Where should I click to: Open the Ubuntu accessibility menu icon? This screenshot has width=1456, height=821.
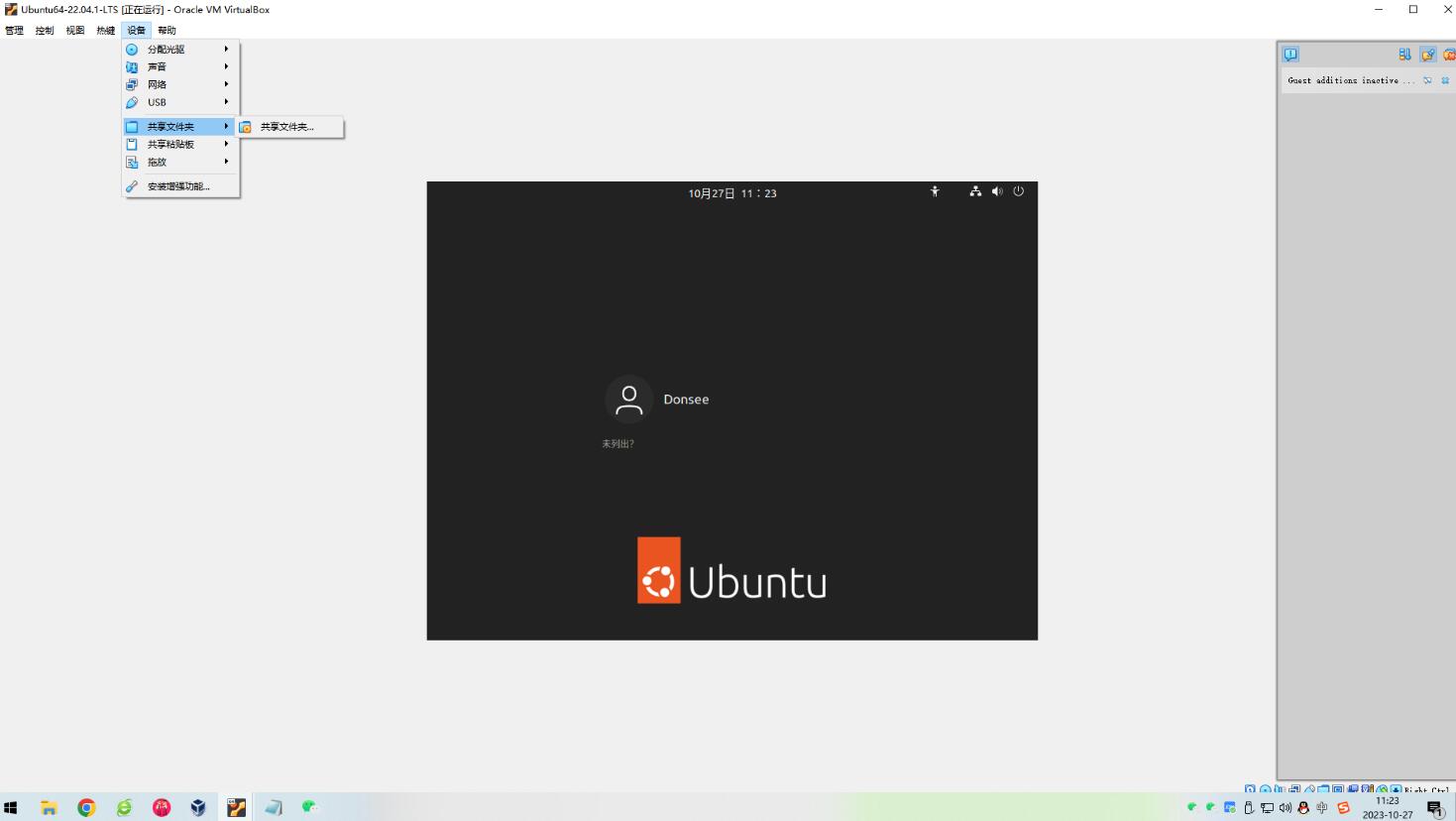point(935,192)
